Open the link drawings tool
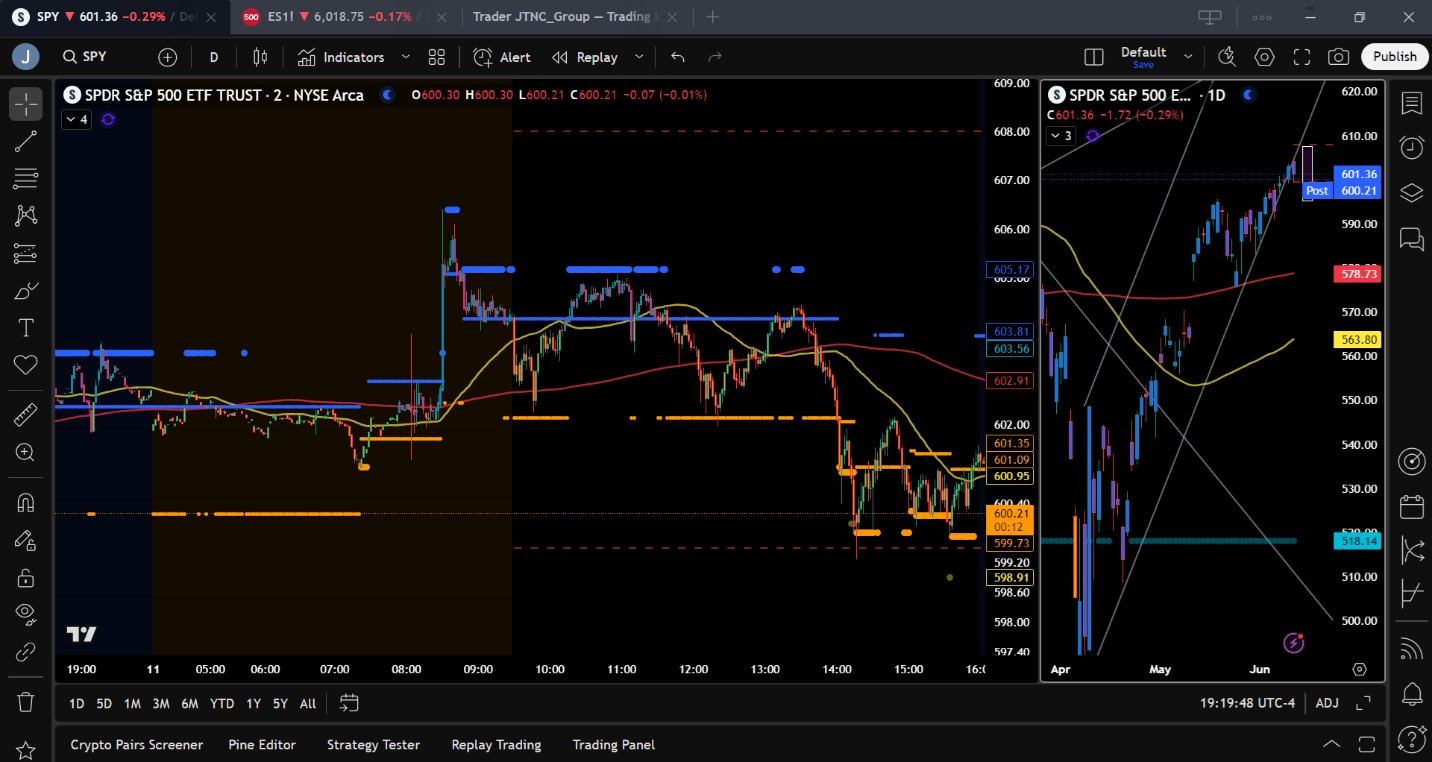The width and height of the screenshot is (1432, 762). 26,652
